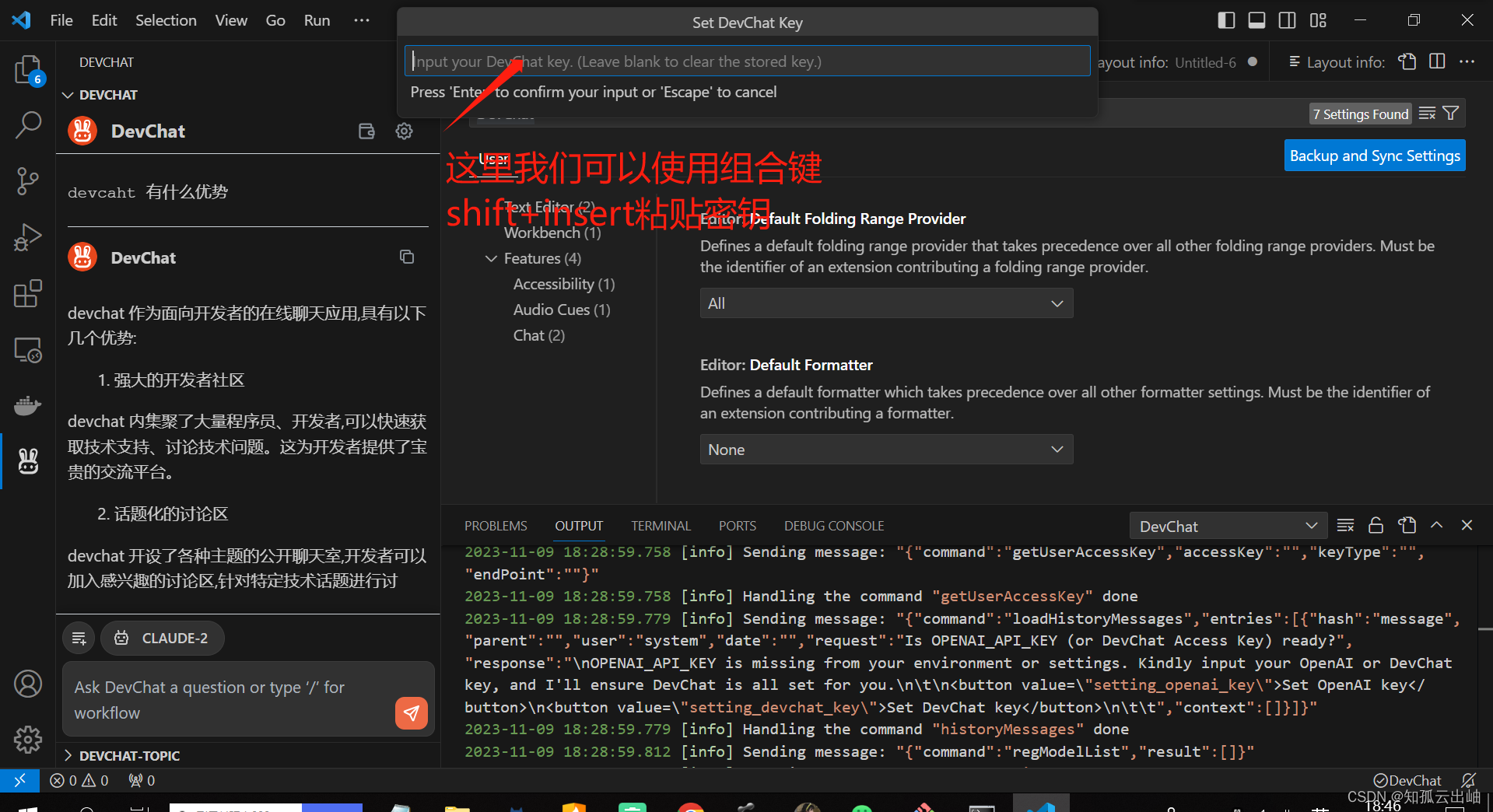Maximize the panel with the chevron up
Viewport: 1493px width, 812px height.
click(1437, 526)
